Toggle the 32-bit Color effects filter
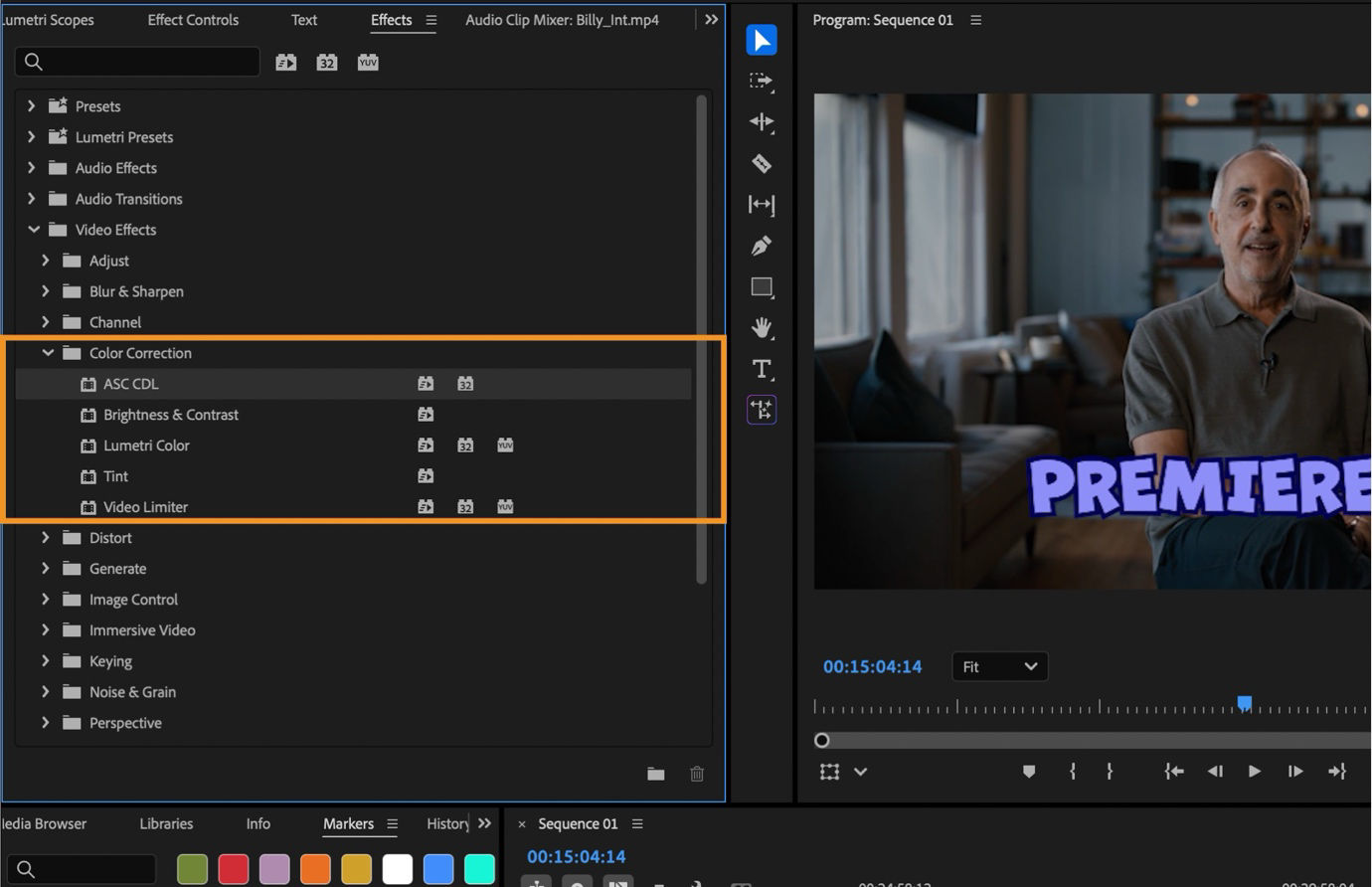 pos(326,62)
